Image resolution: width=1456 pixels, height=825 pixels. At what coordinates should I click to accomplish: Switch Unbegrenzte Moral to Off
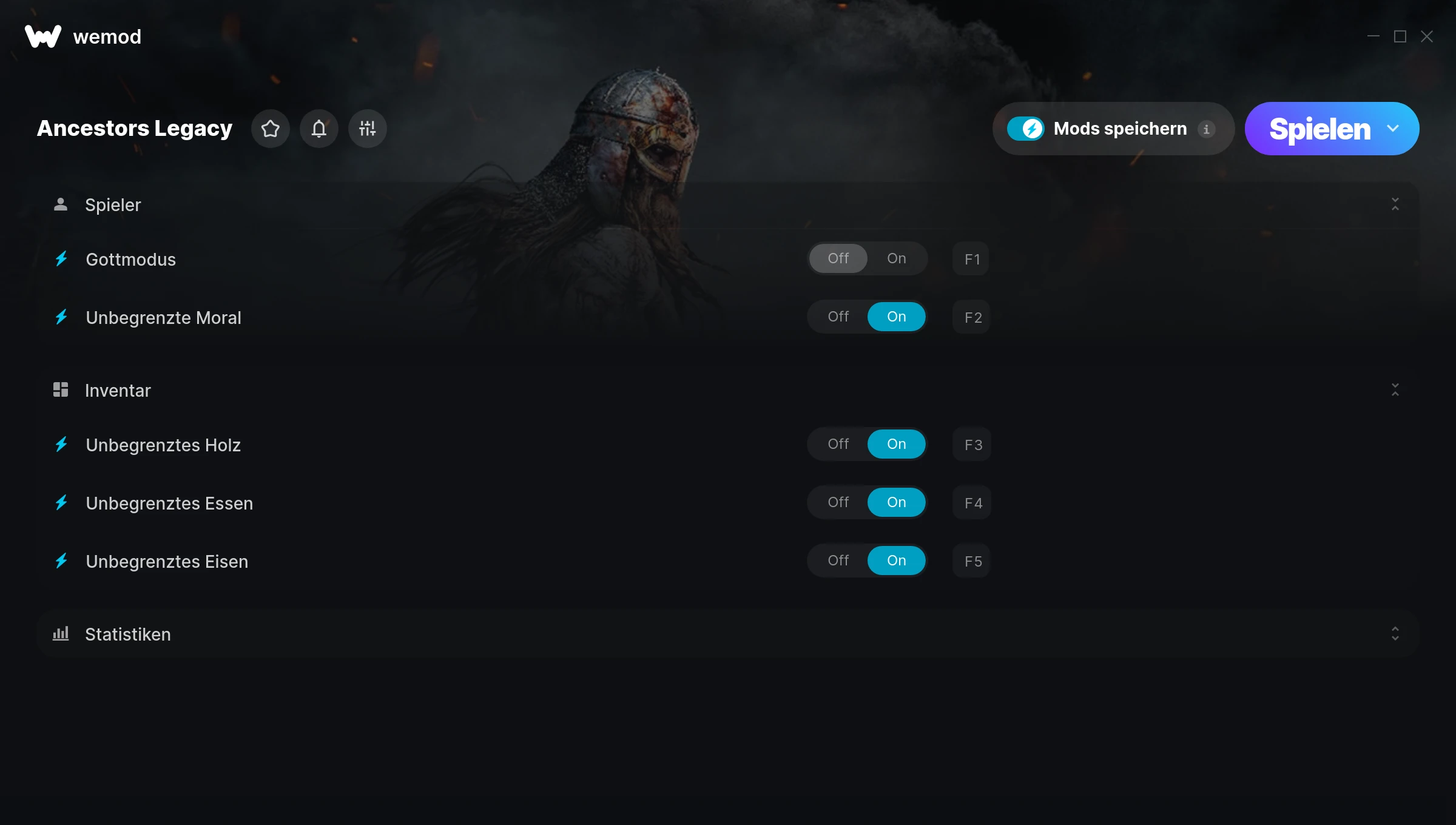tap(838, 317)
